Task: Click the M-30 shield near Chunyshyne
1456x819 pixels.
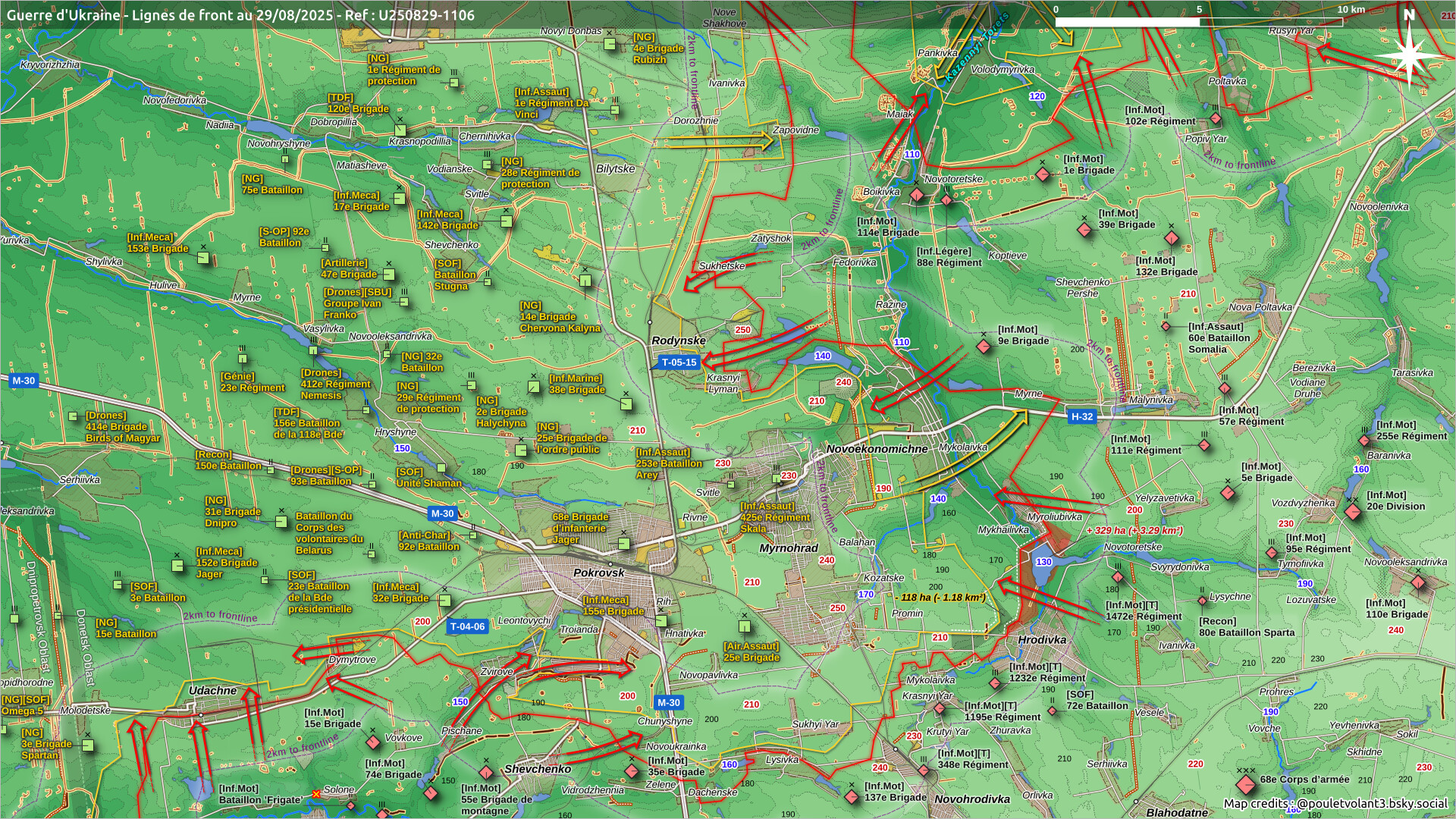Action: pyautogui.click(x=668, y=703)
